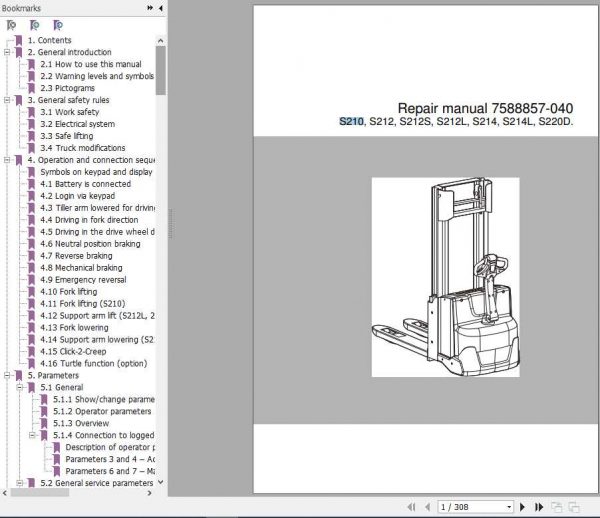Image resolution: width=600 pixels, height=518 pixels.
Task: Open bookmark 4.12 Support arm lift
Action: coord(97,316)
